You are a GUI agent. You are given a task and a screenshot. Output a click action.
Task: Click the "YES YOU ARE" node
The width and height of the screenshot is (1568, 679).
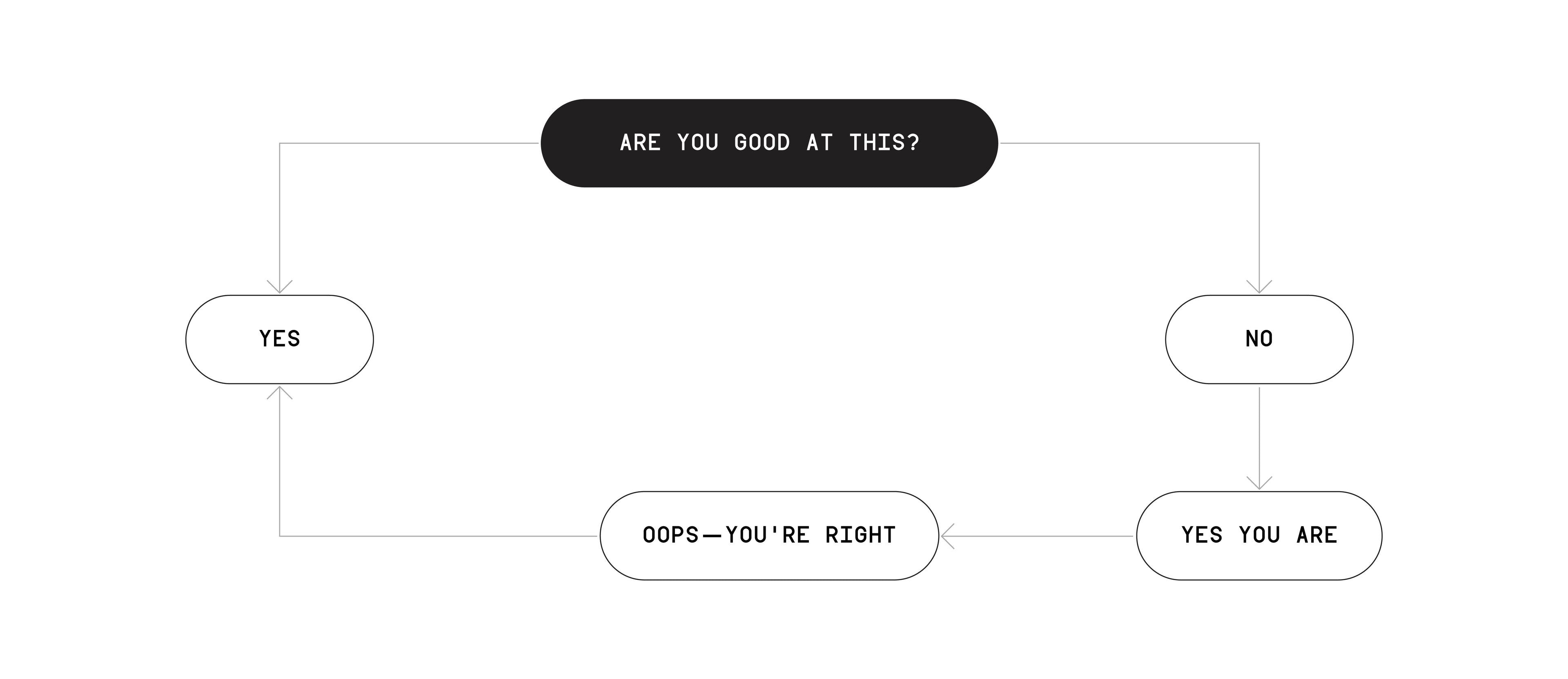(1259, 535)
